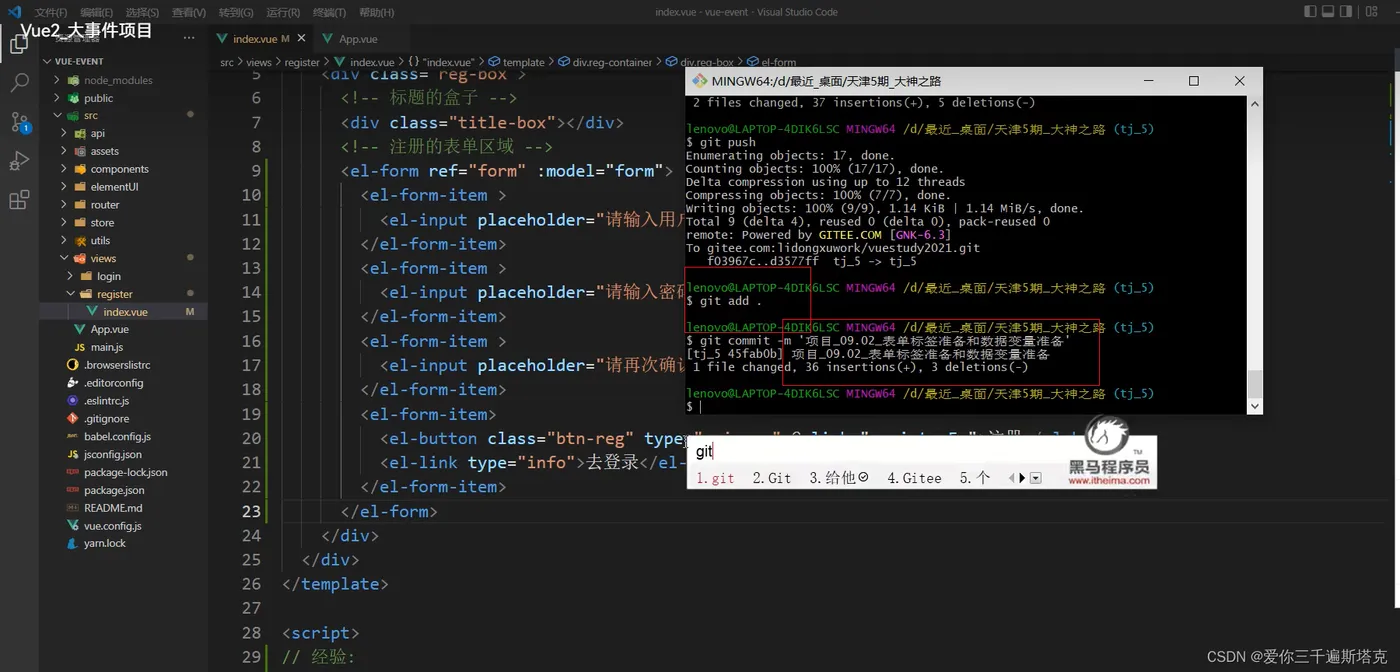Open the 查看(V) menu
The height and width of the screenshot is (672, 1400).
click(188, 12)
